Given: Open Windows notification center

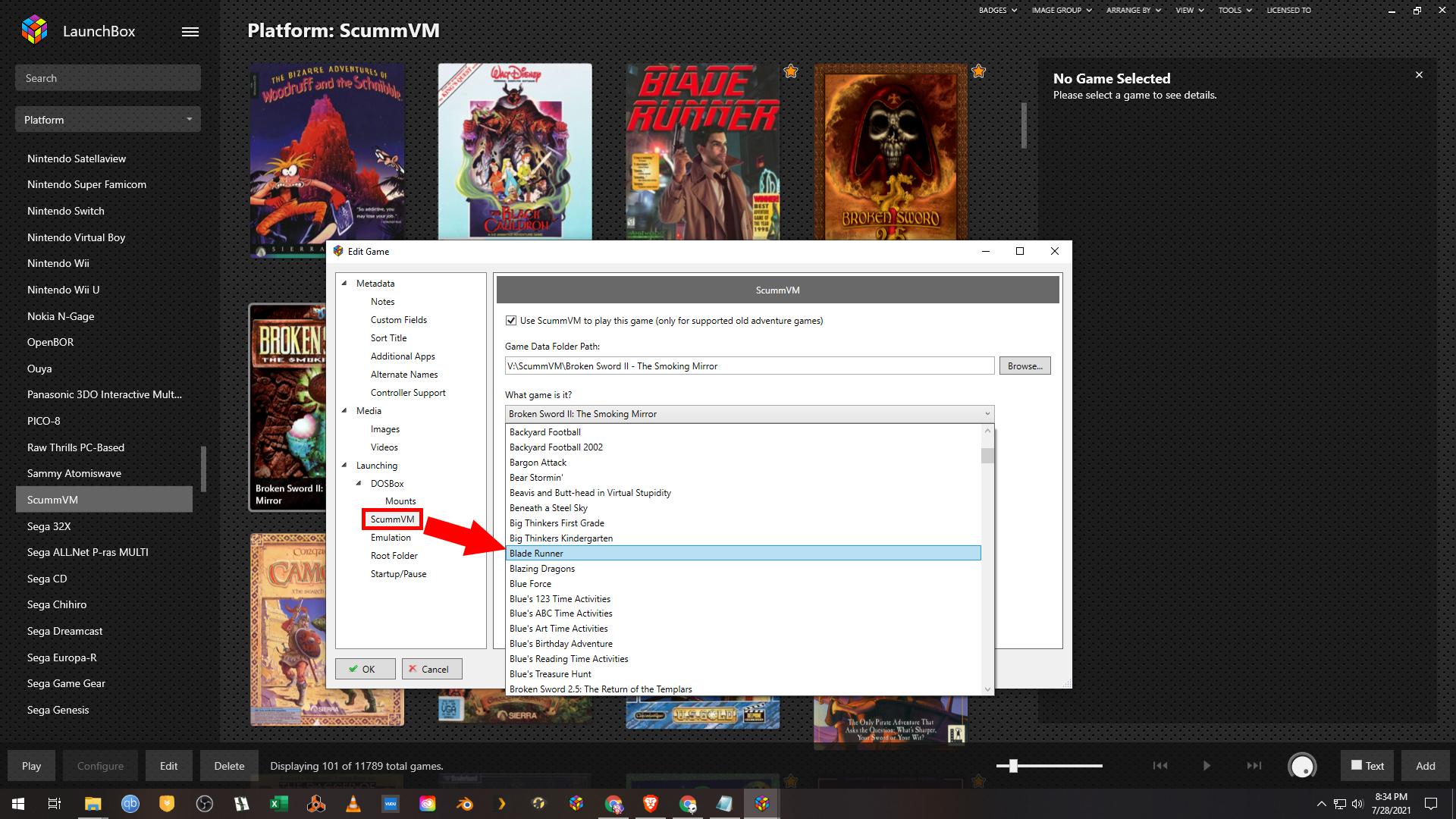Looking at the screenshot, I should [x=1431, y=804].
